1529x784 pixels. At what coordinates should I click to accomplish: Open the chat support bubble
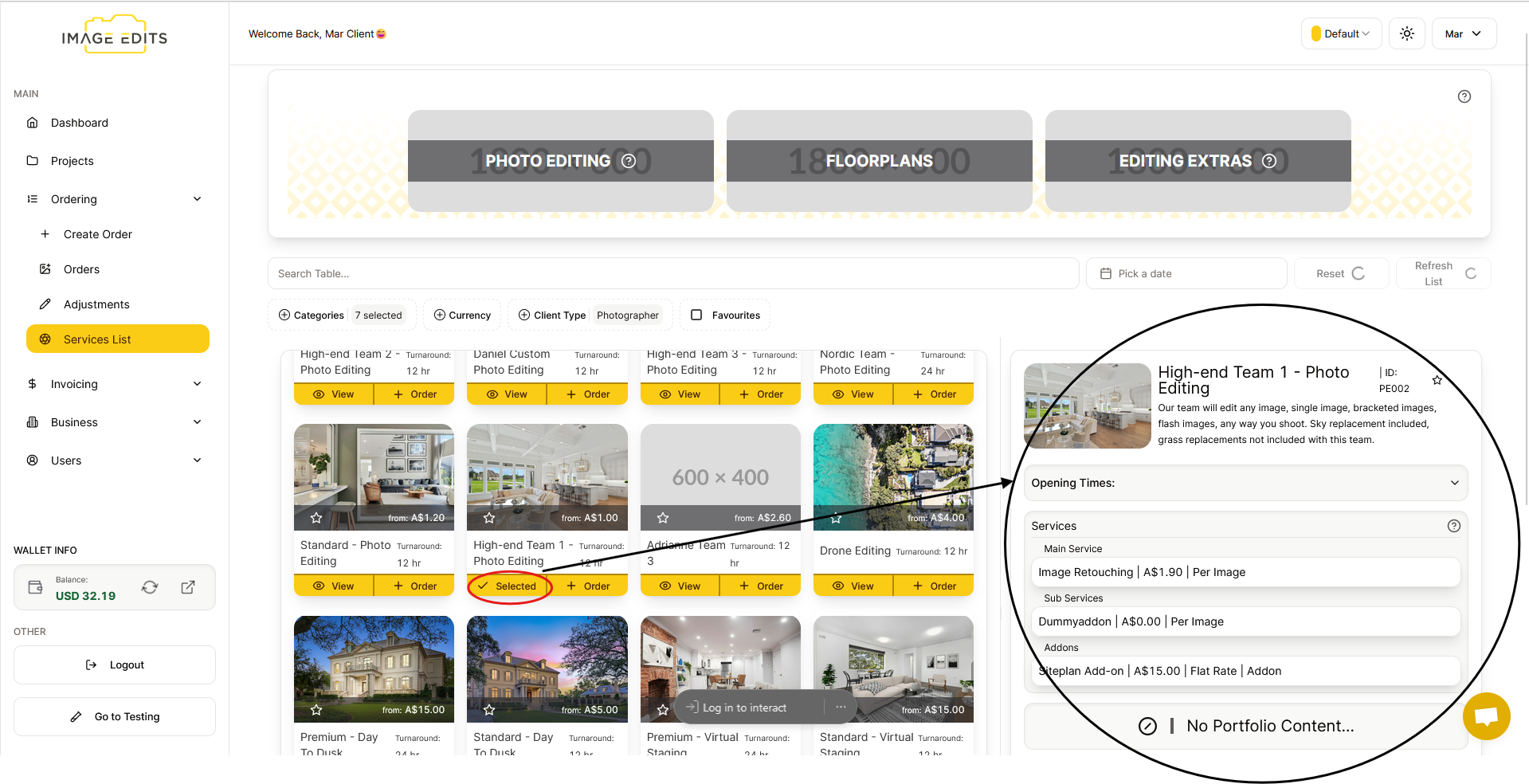click(1486, 715)
